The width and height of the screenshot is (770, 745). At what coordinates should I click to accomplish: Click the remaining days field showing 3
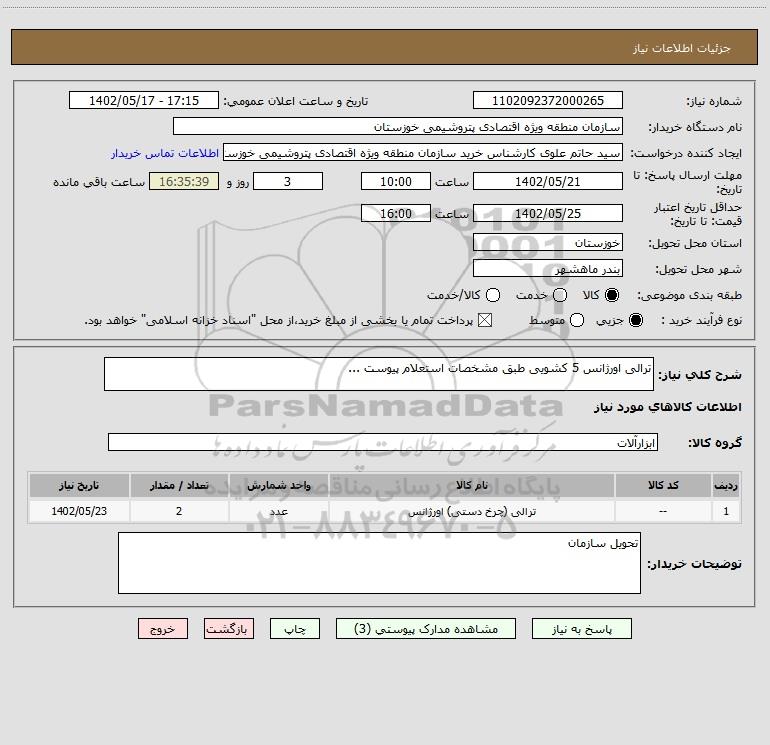tap(288, 181)
